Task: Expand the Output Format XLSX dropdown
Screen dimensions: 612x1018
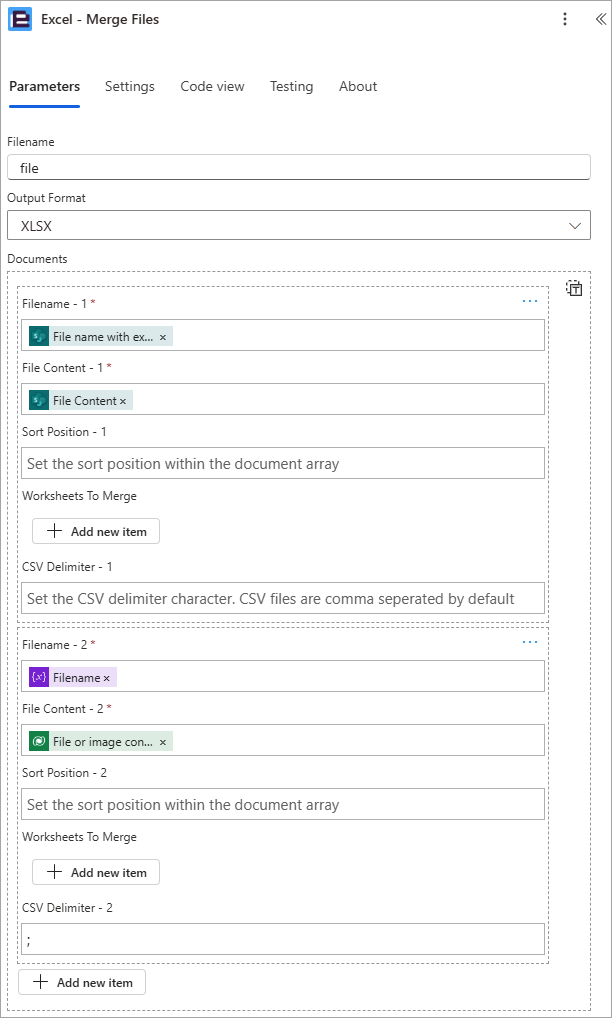Action: tap(299, 225)
